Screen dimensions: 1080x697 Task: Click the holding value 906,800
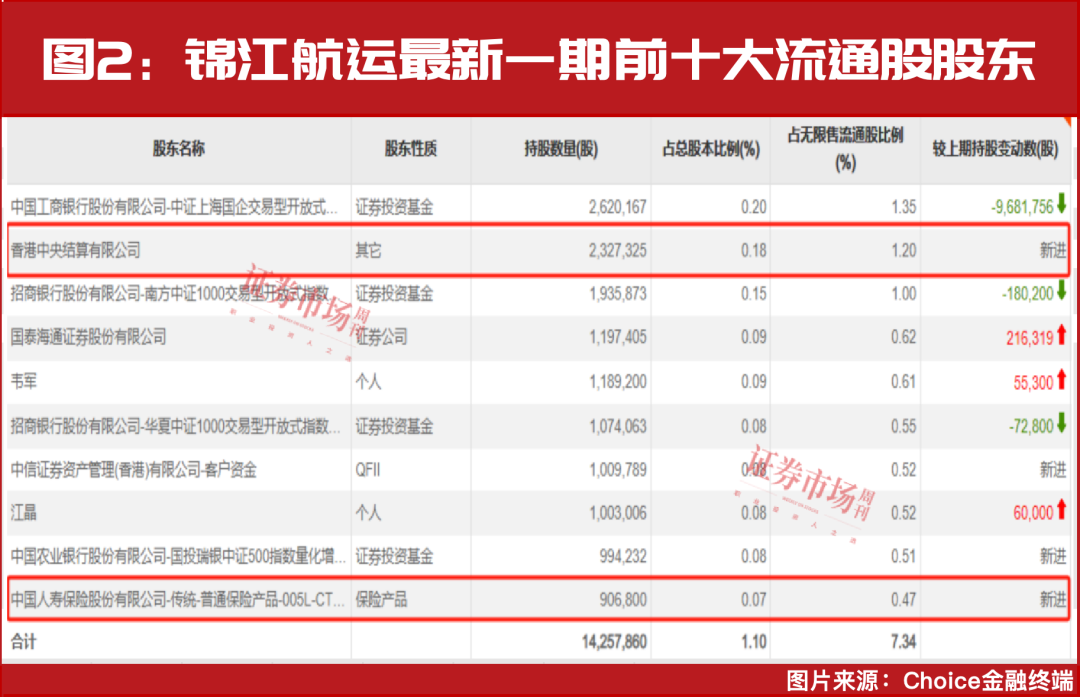click(623, 599)
